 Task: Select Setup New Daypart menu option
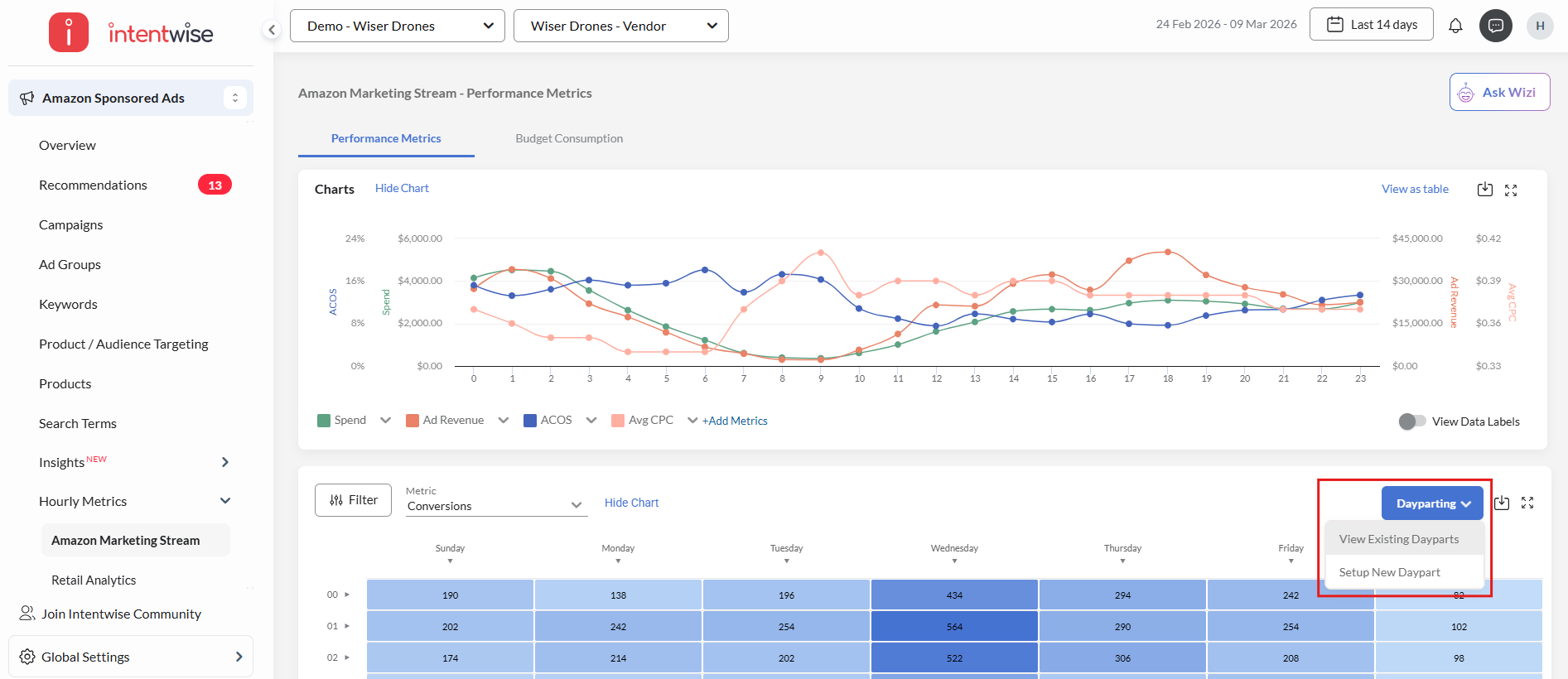1390,572
